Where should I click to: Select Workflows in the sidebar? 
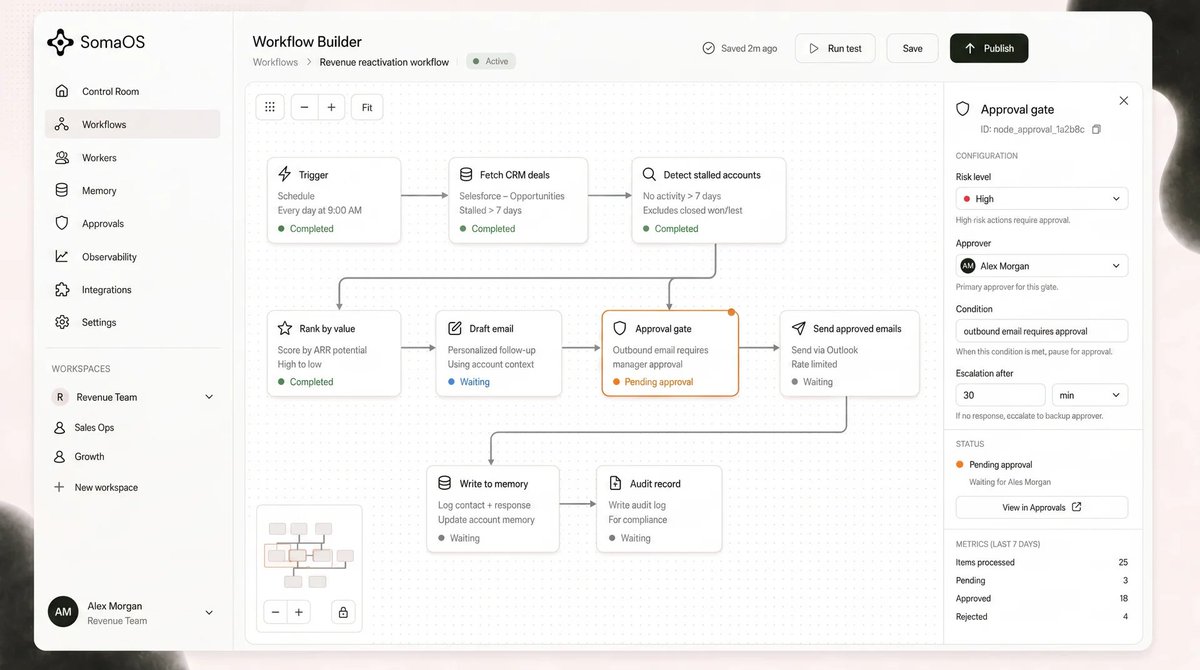(132, 124)
